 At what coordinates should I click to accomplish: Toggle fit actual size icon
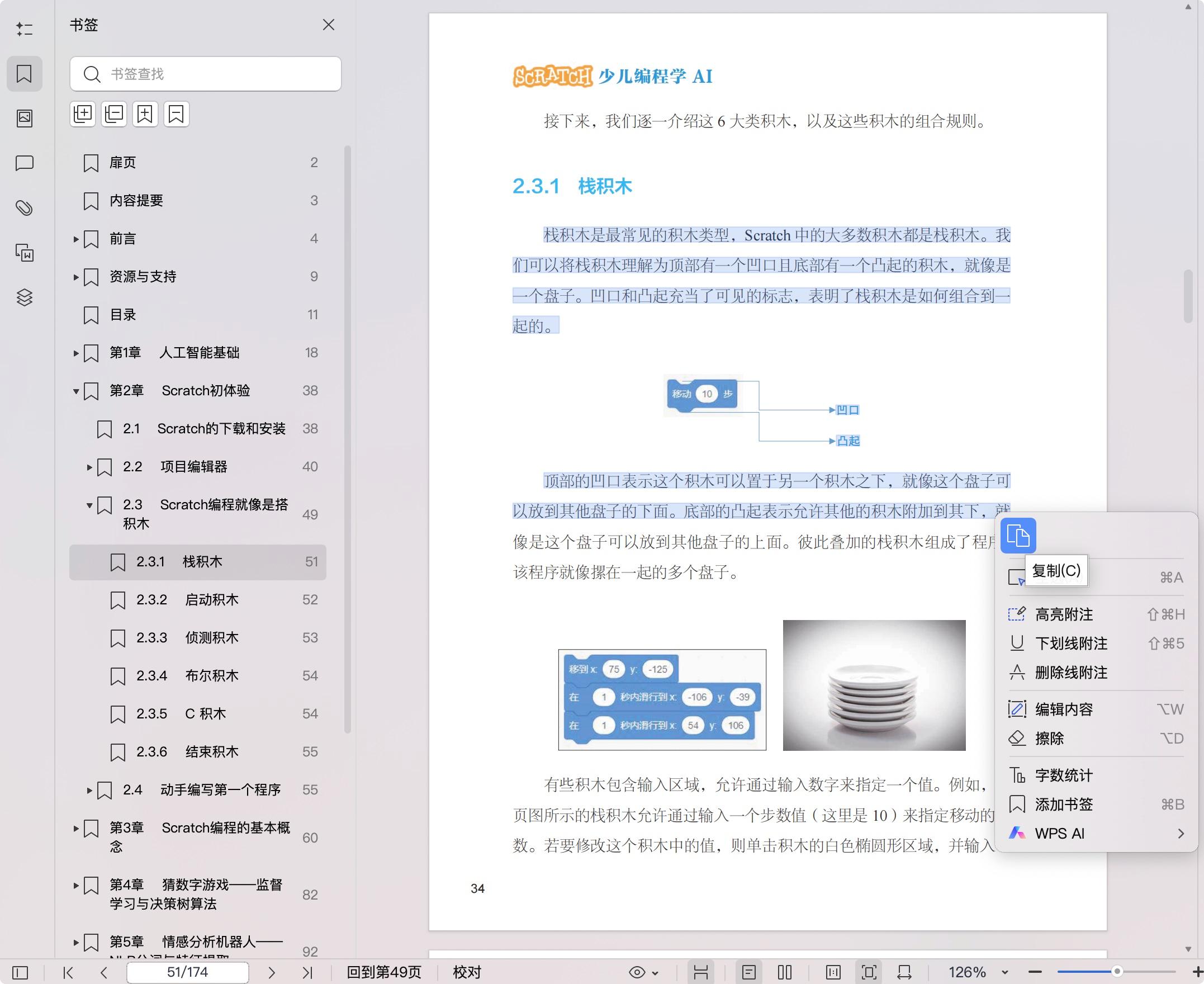[833, 973]
